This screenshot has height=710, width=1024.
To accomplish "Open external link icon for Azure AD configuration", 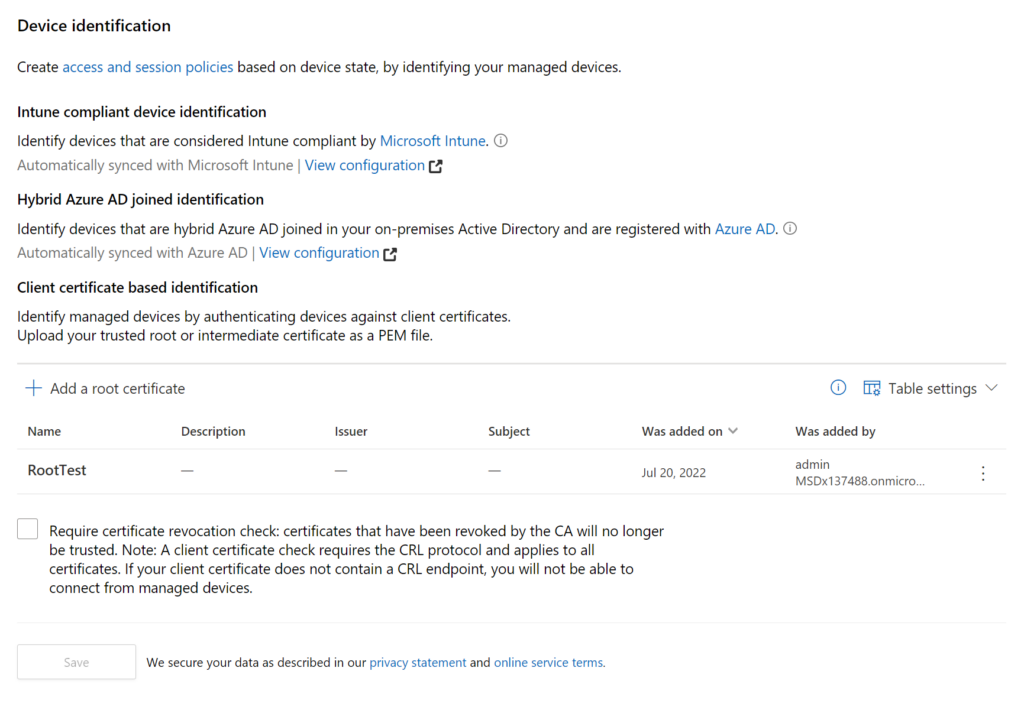I will tap(390, 254).
